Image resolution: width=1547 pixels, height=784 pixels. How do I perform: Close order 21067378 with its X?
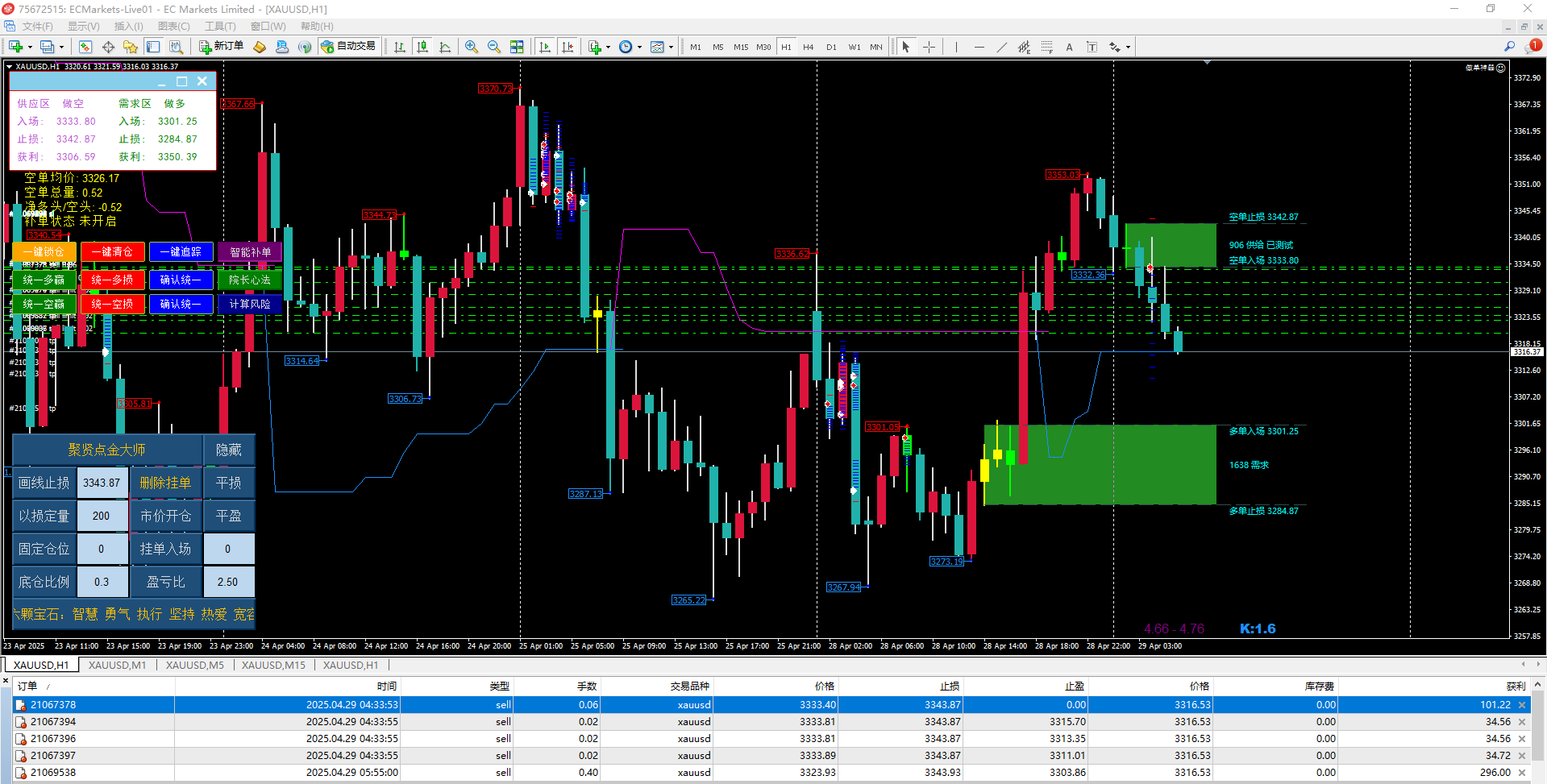1522,705
